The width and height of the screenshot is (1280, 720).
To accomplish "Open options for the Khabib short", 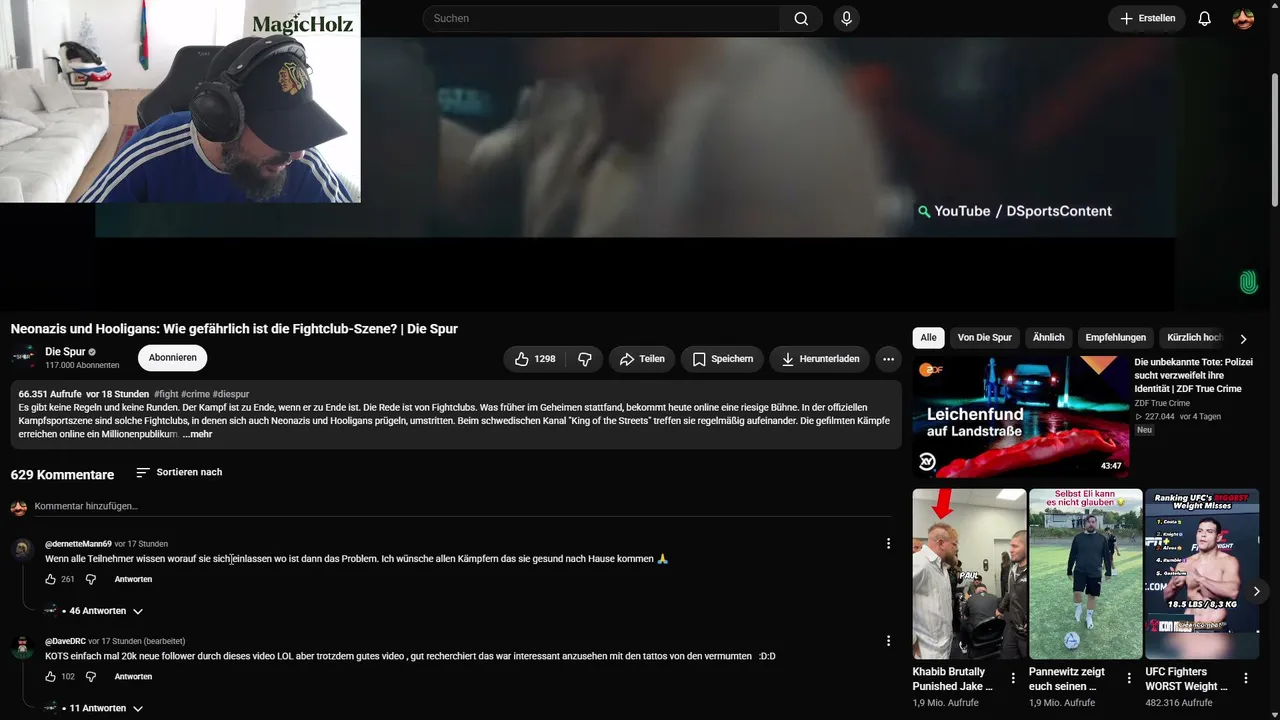I will (1013, 678).
